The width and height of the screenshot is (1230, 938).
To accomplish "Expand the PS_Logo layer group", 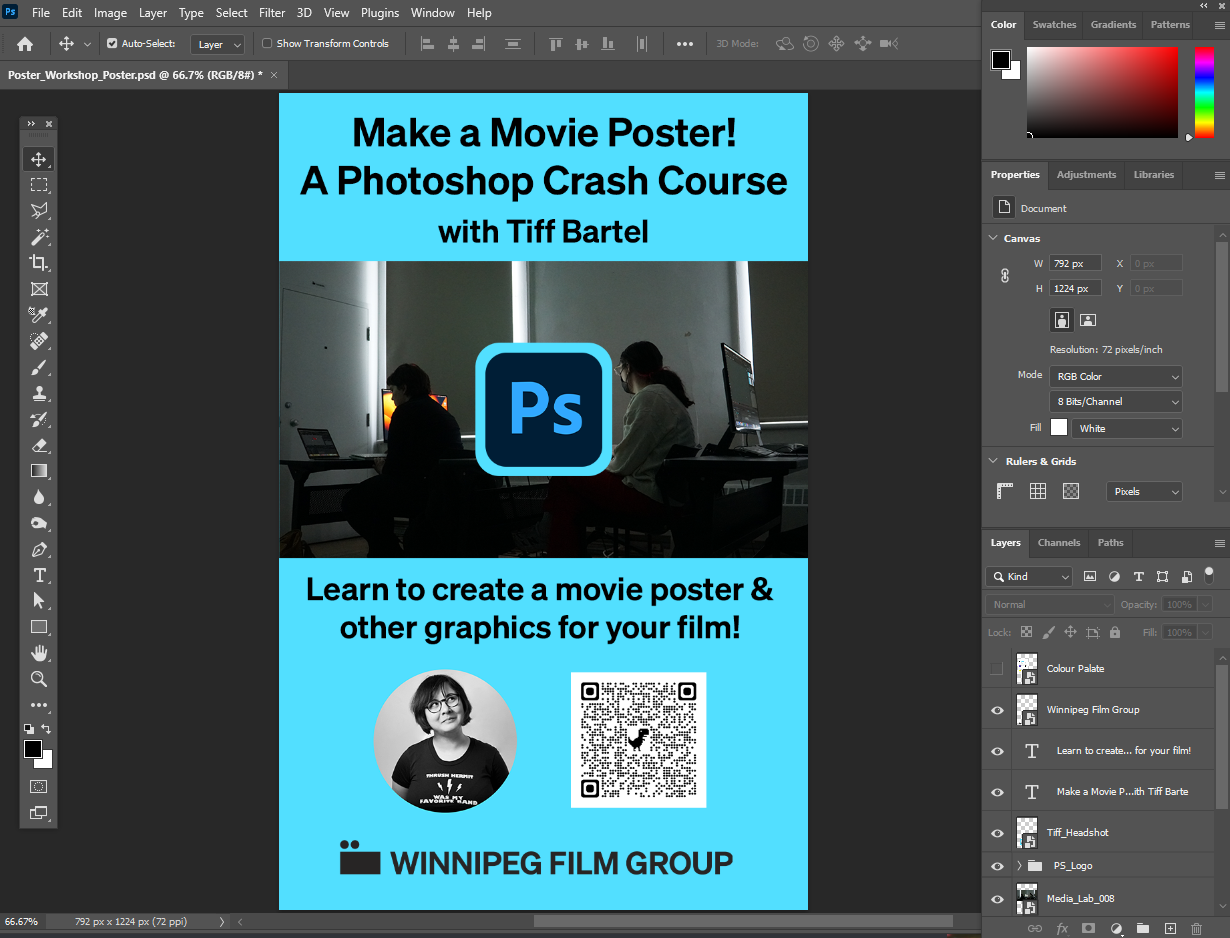I will [x=1019, y=866].
